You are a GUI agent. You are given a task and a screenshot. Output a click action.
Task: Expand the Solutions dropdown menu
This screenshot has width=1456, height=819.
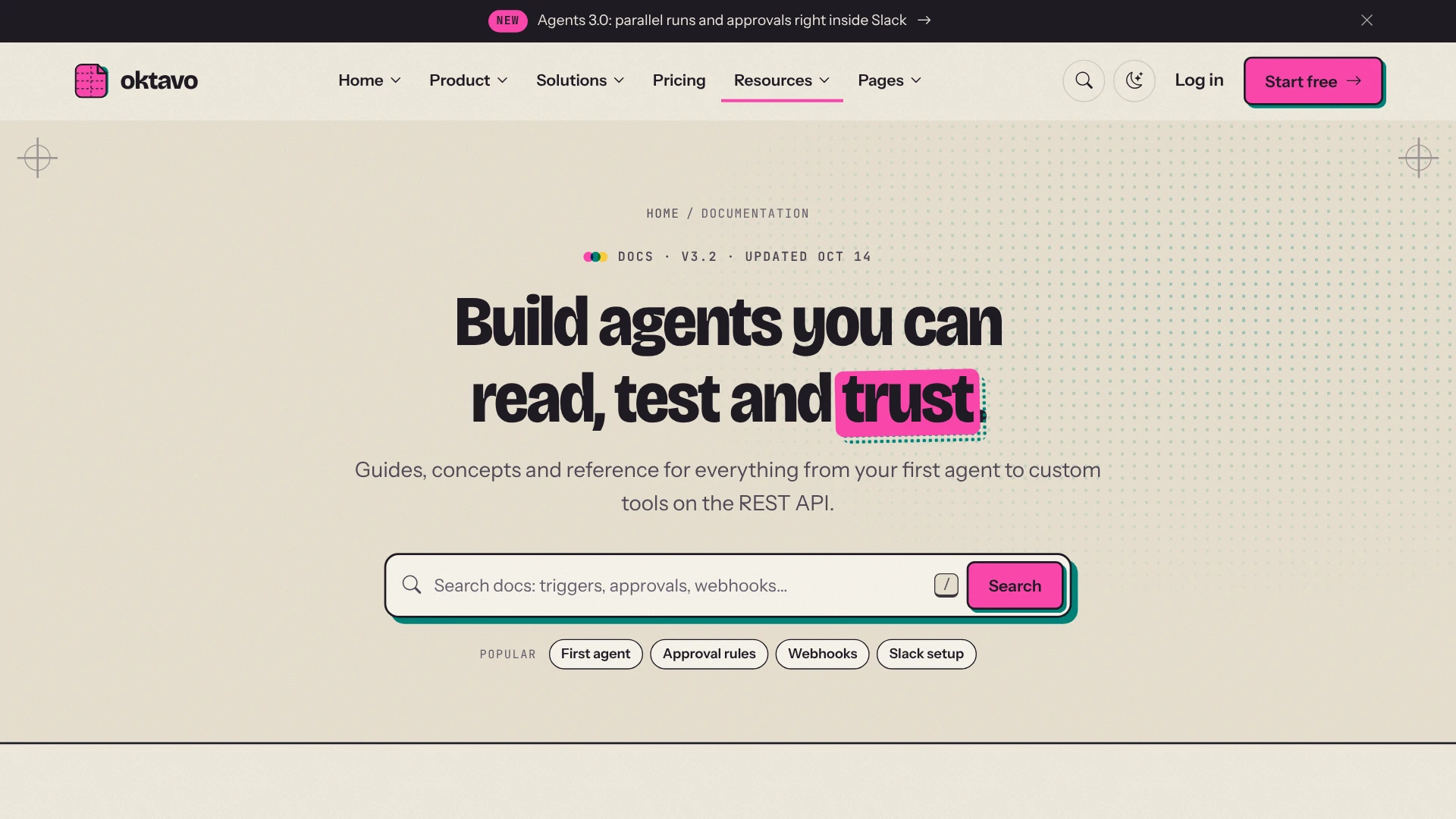click(580, 80)
